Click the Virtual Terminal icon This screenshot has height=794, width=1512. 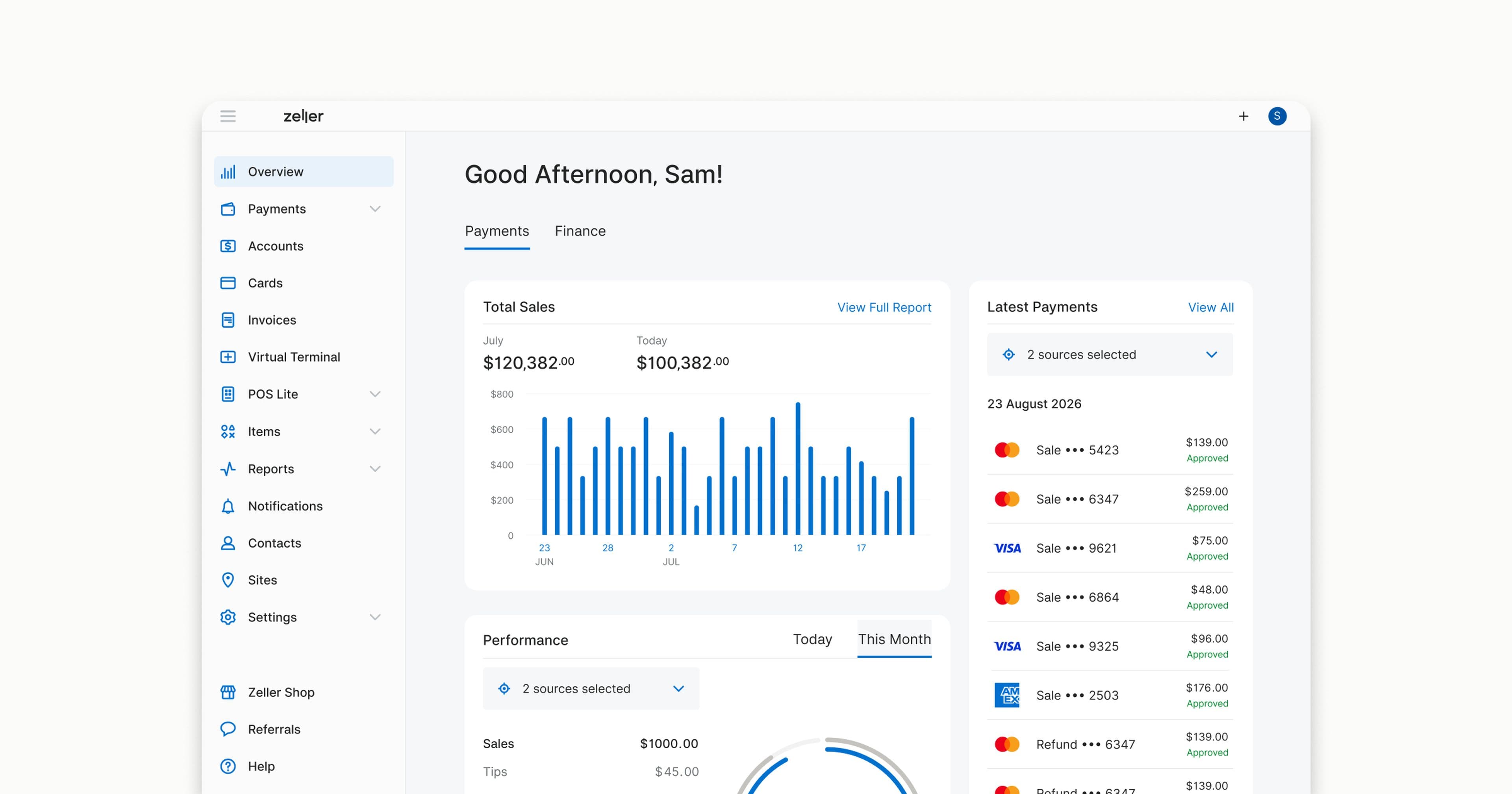(x=228, y=357)
